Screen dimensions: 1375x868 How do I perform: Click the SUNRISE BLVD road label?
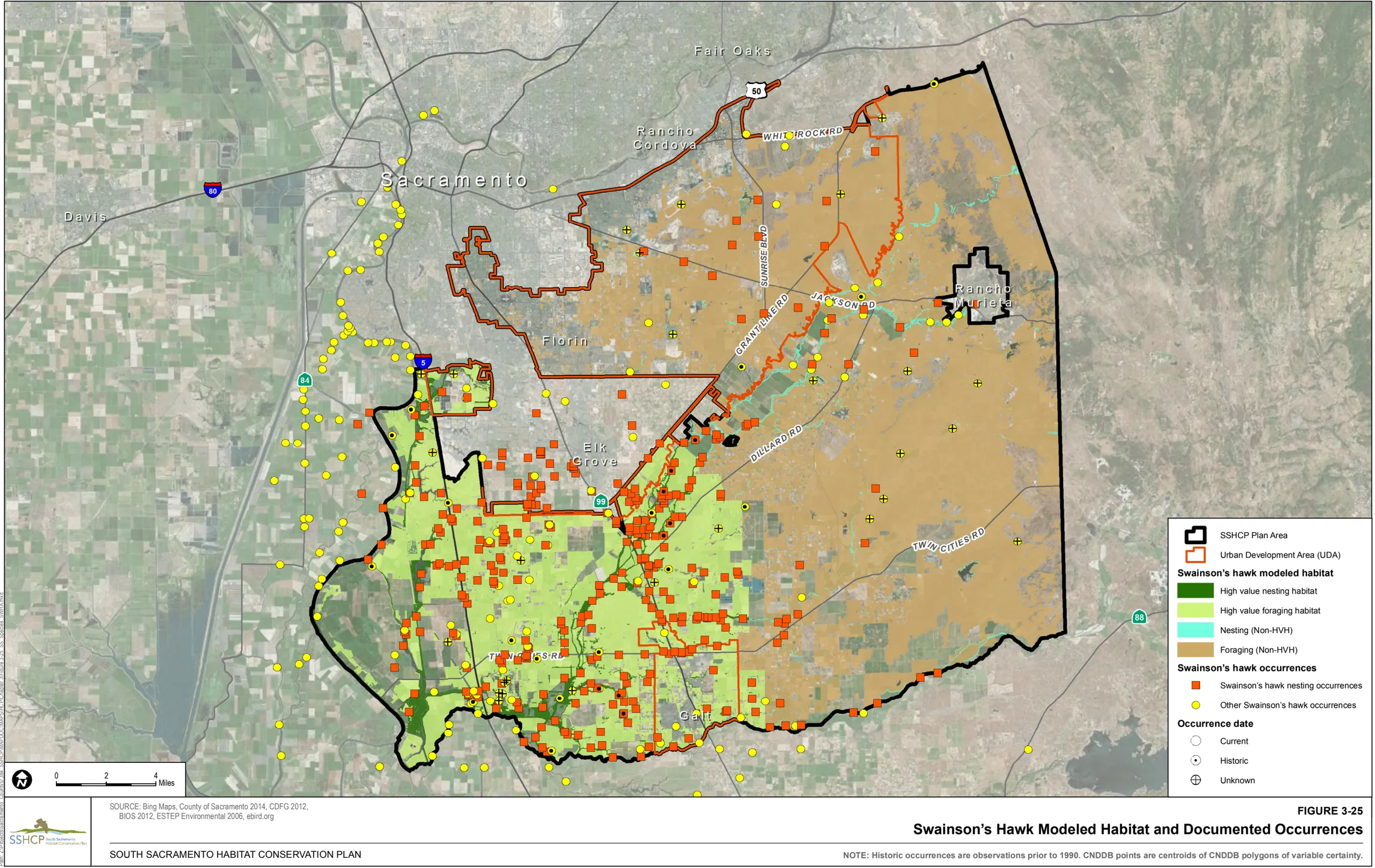click(x=764, y=256)
